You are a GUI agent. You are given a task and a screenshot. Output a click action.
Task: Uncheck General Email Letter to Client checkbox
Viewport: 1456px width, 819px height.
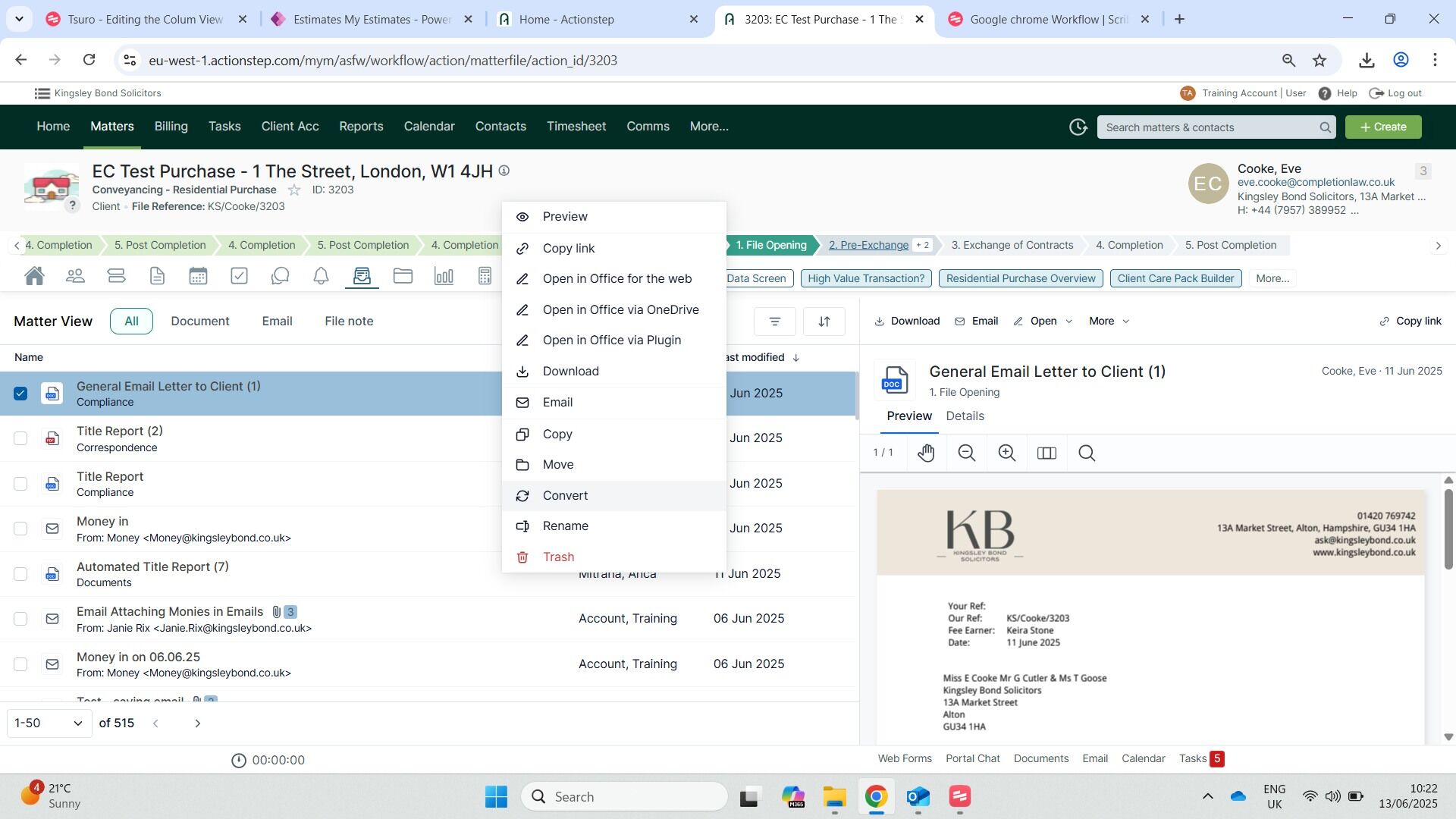tap(20, 394)
